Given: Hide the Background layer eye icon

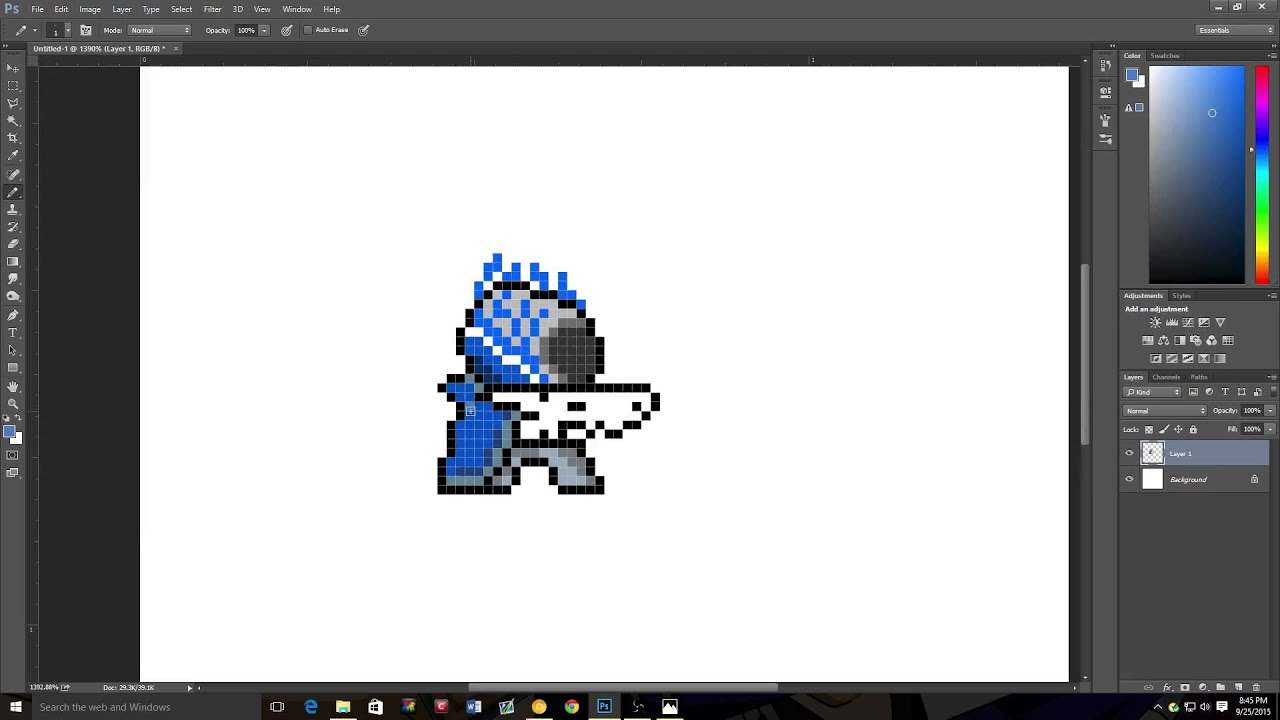Looking at the screenshot, I should point(1130,480).
